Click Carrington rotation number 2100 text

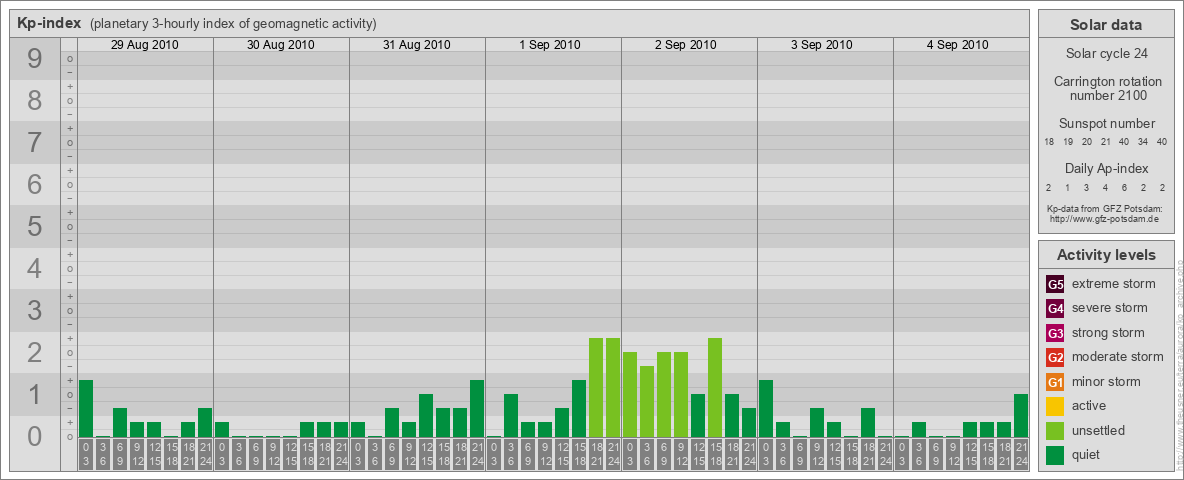point(1106,88)
